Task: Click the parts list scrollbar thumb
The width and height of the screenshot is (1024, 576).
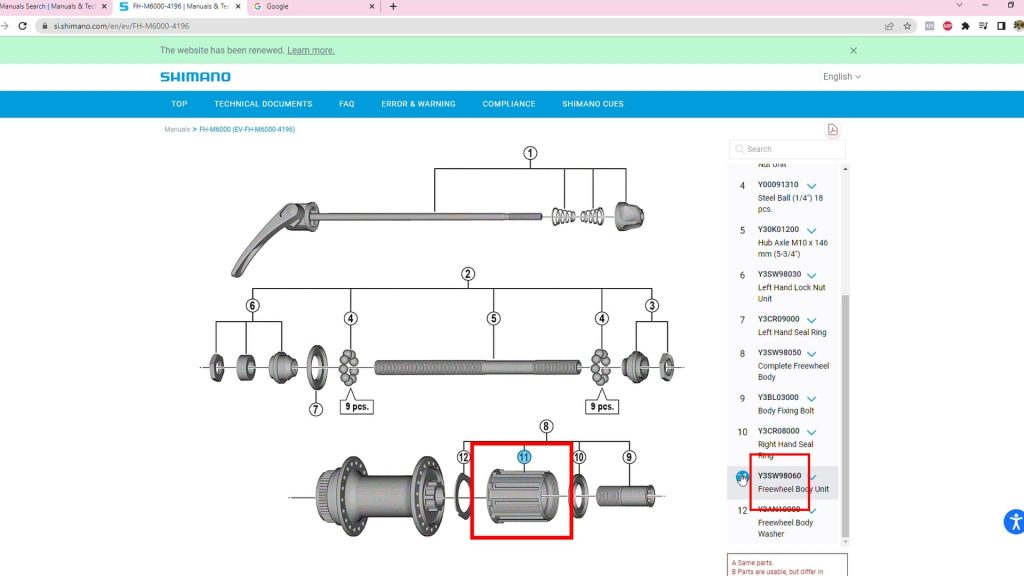Action: (845, 415)
